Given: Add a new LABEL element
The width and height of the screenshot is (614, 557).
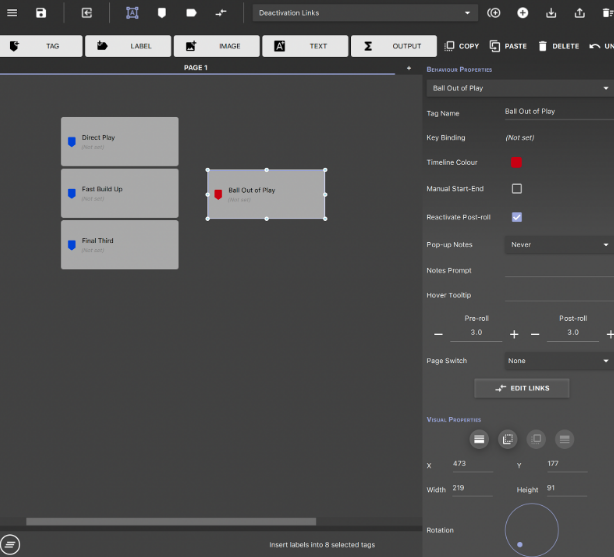Looking at the screenshot, I should click(128, 46).
